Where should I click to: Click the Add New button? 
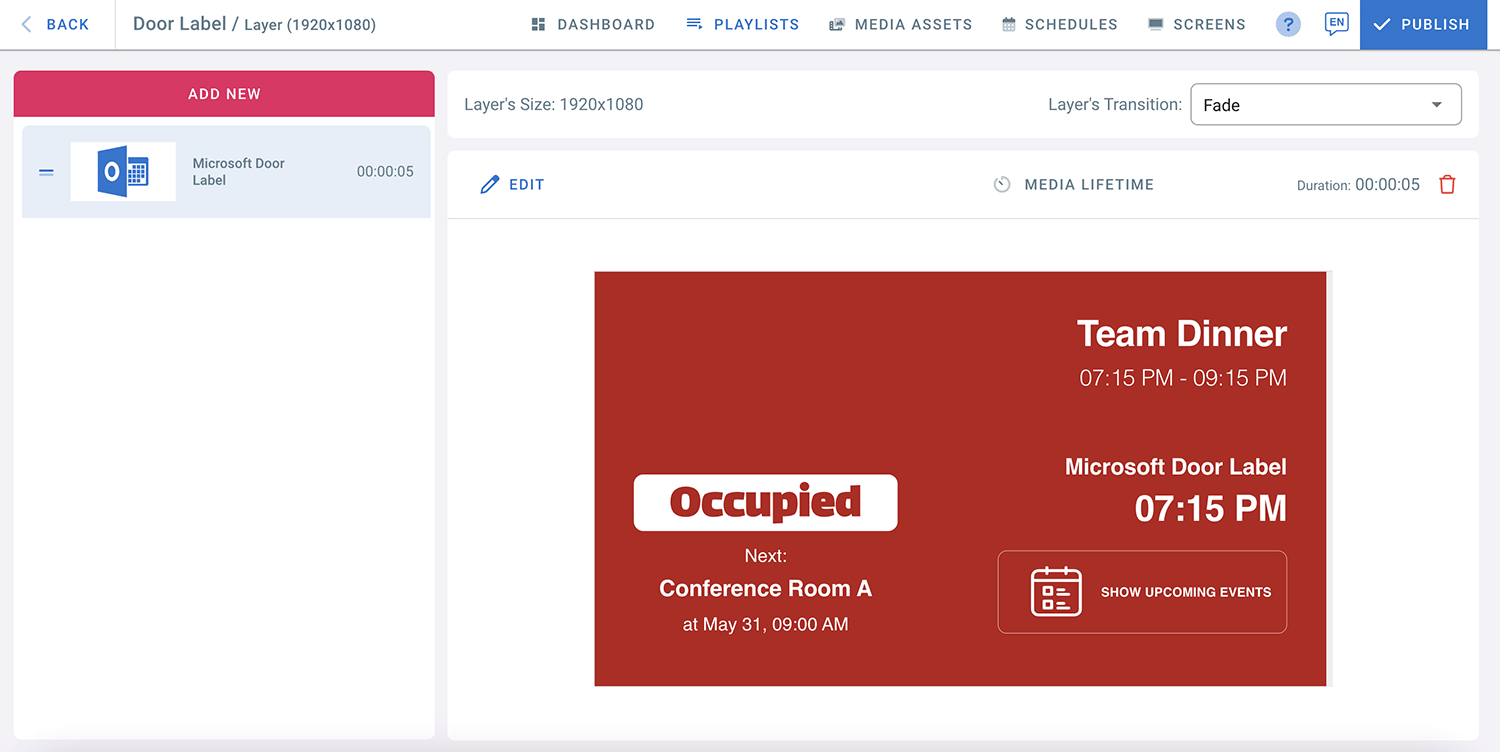224,94
